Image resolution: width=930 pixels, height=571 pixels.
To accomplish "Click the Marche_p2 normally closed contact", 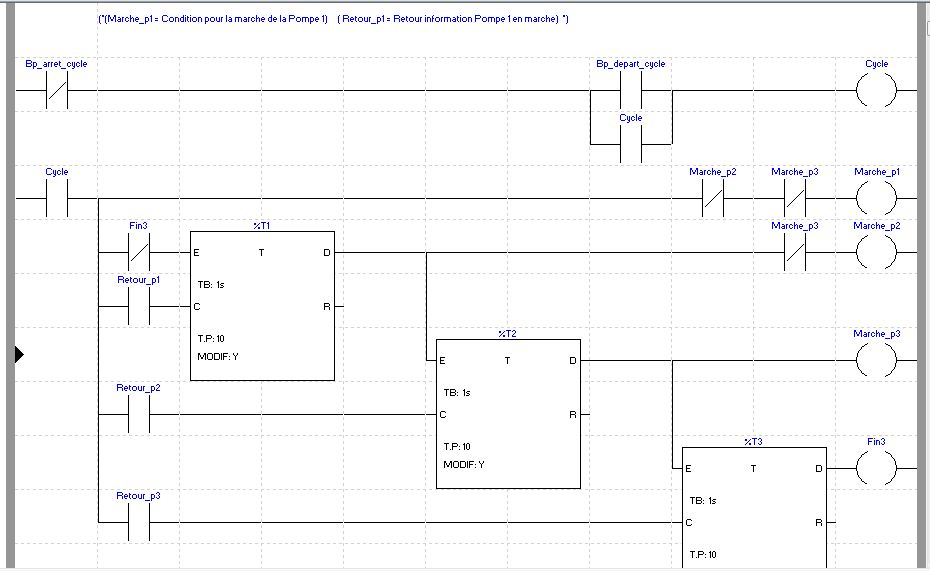I will point(712,199).
